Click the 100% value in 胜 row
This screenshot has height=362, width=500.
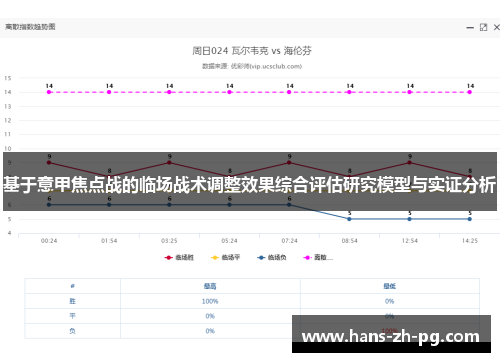pos(210,301)
